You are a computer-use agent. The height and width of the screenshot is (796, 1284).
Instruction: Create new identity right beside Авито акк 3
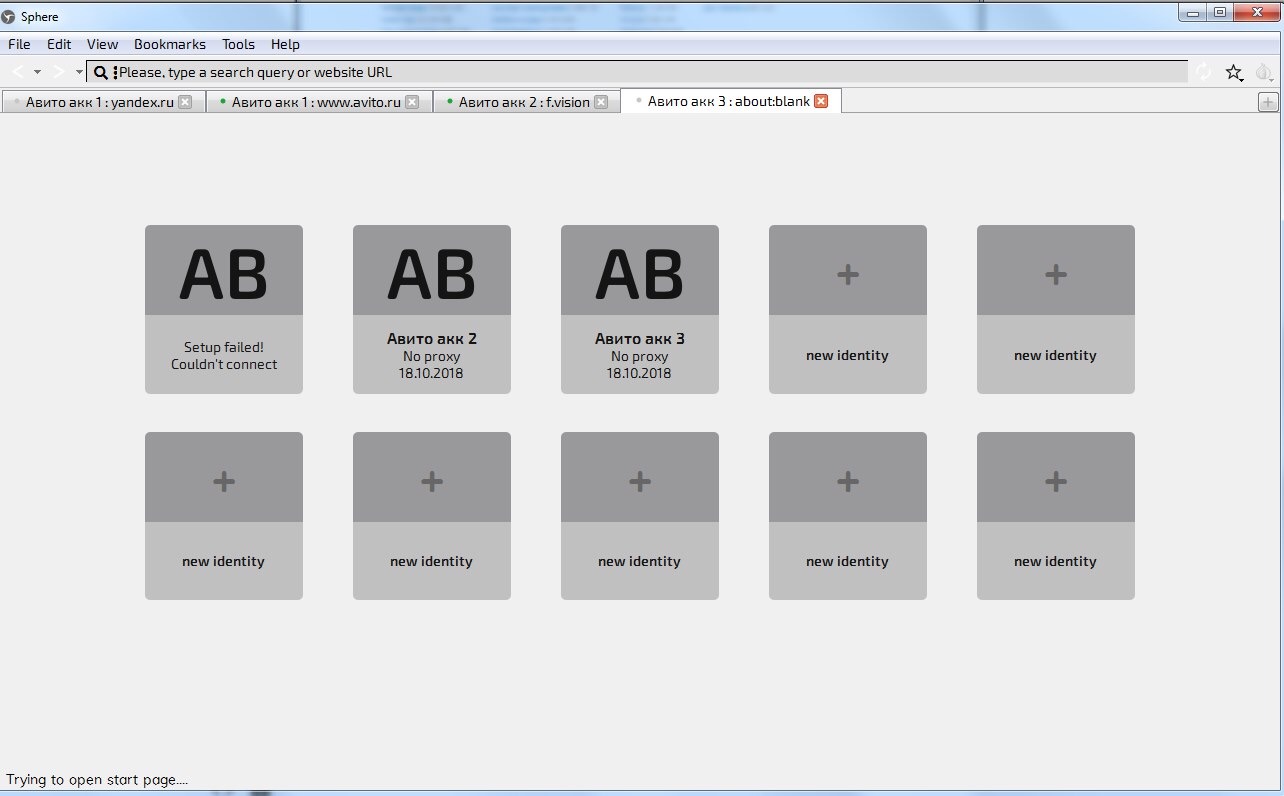coord(848,309)
